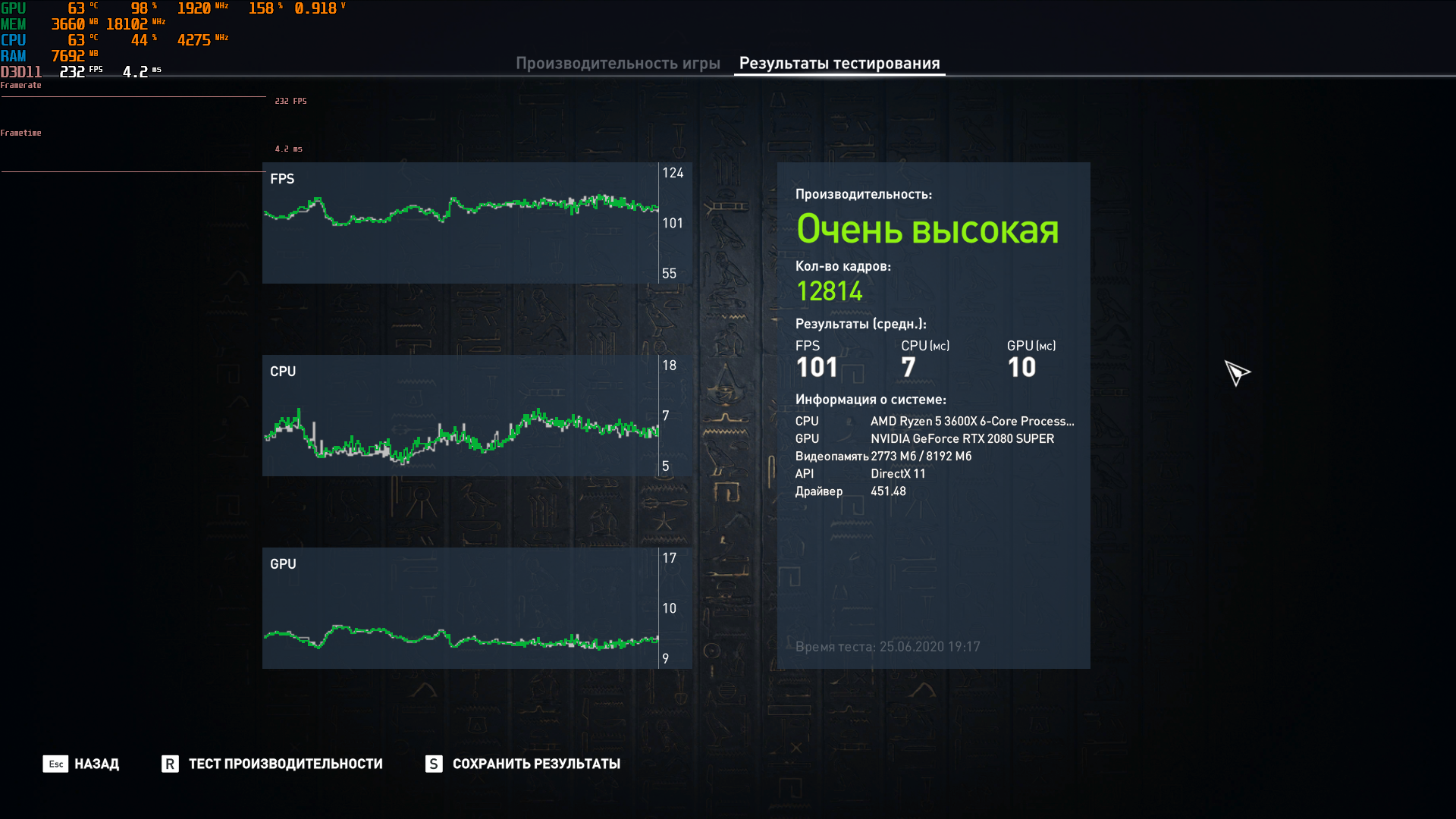Viewport: 1456px width, 819px height.
Task: Click the frame count value 12814
Action: (x=829, y=291)
